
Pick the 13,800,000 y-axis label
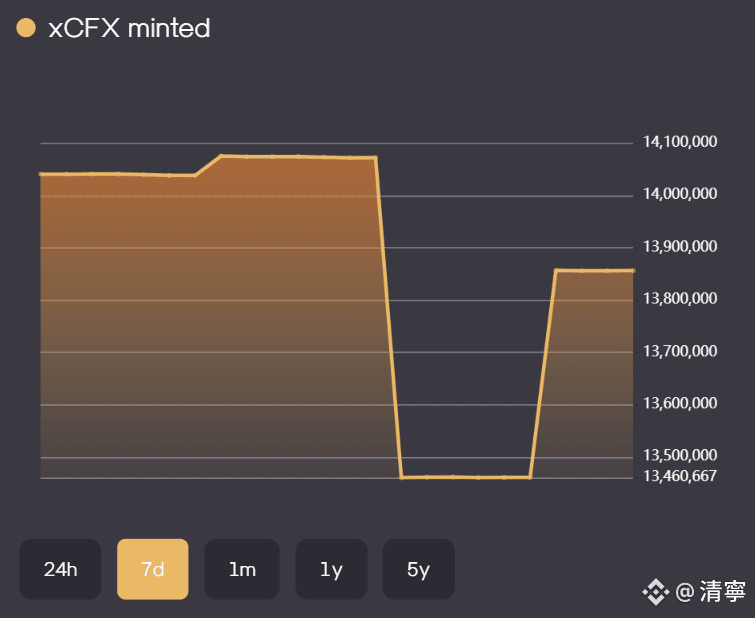680,299
